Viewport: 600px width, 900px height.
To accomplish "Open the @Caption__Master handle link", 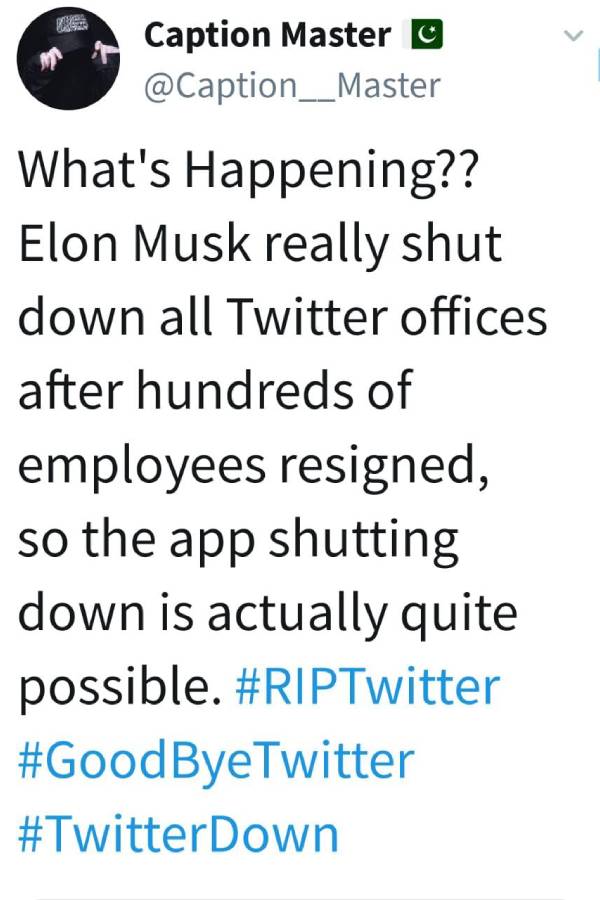I will (292, 85).
